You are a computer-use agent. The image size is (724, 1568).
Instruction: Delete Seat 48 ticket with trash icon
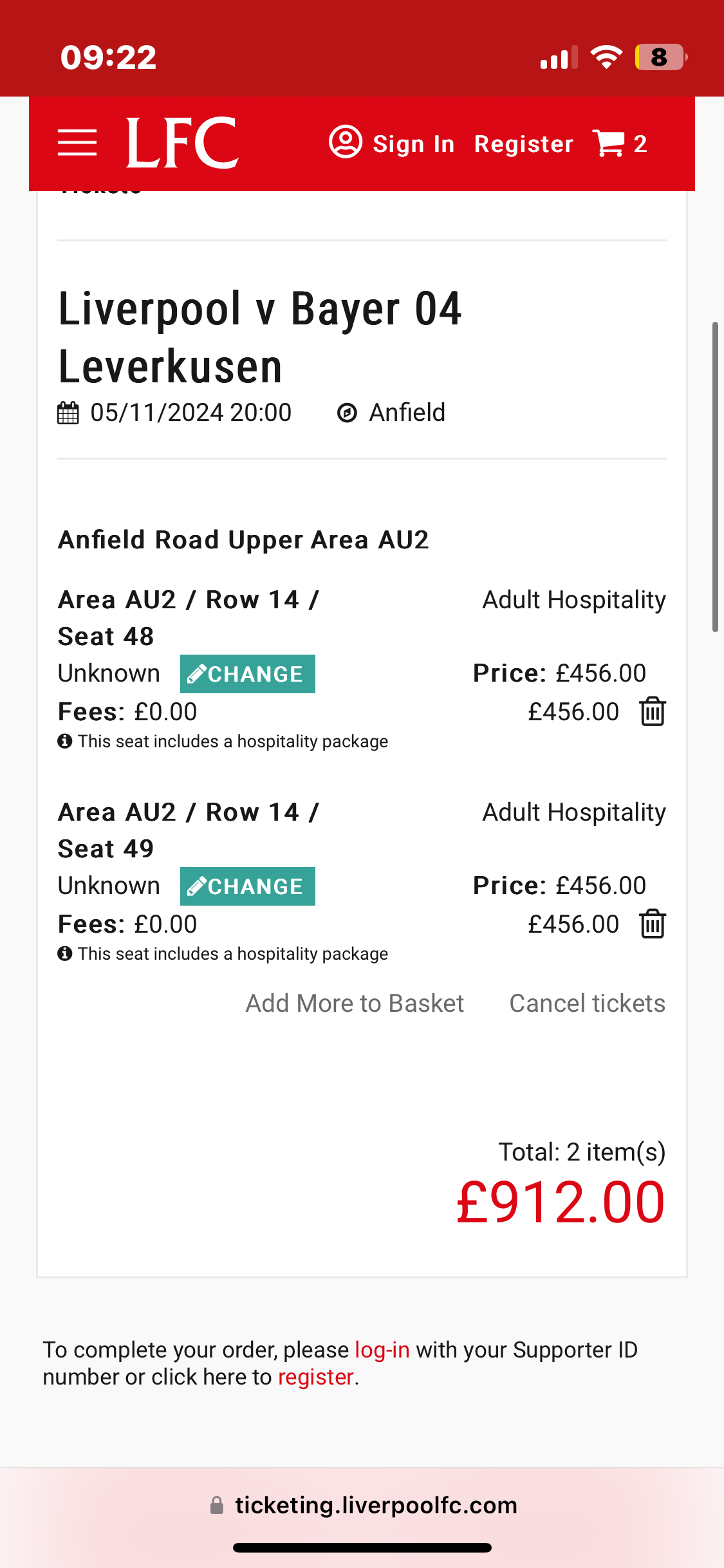[x=653, y=712]
